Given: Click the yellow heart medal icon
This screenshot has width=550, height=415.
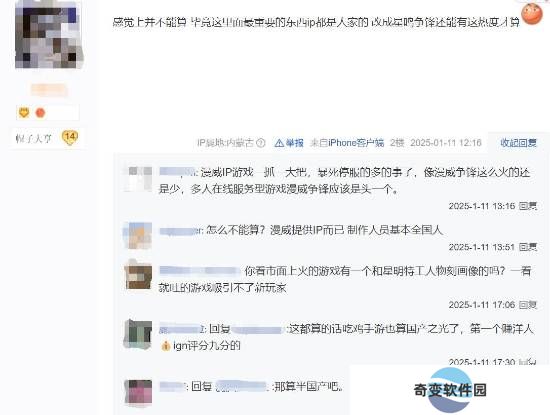Looking at the screenshot, I should click(24, 113).
